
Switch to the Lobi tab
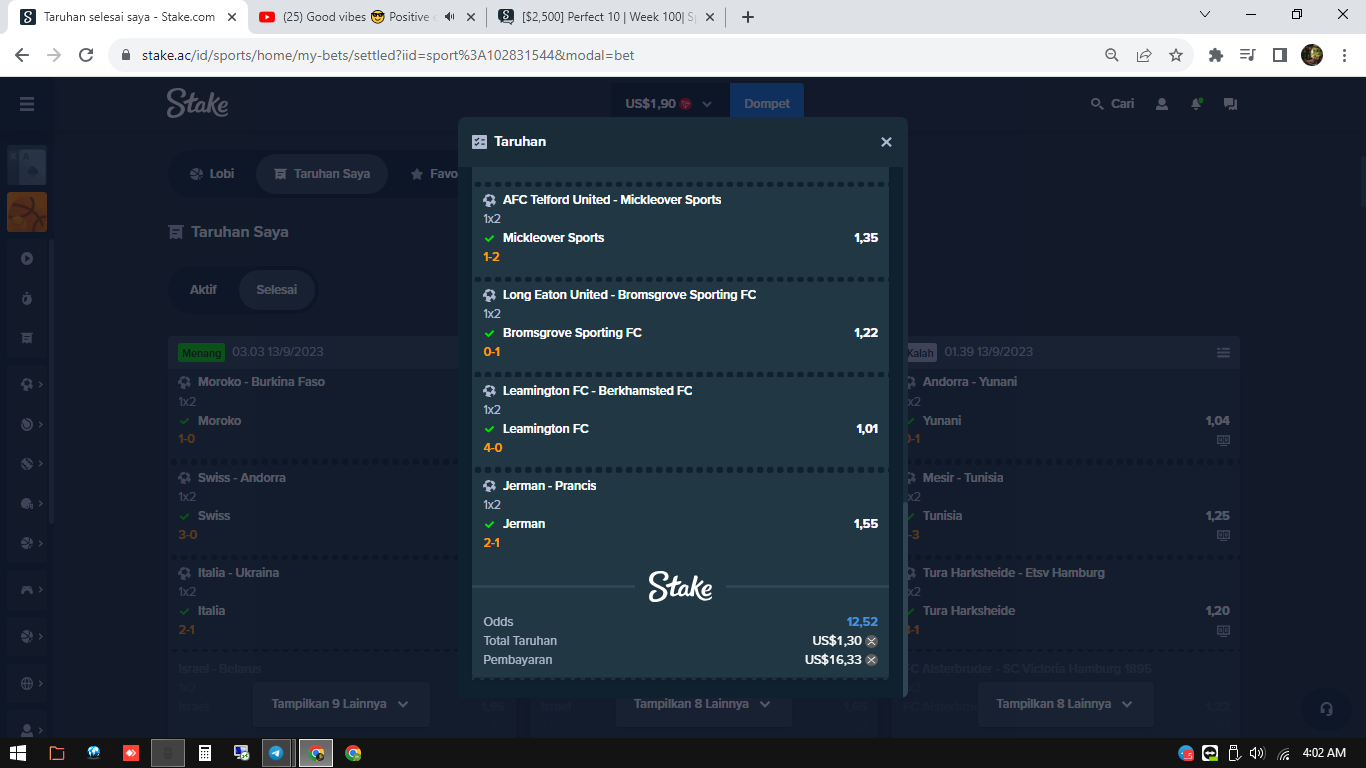point(212,174)
